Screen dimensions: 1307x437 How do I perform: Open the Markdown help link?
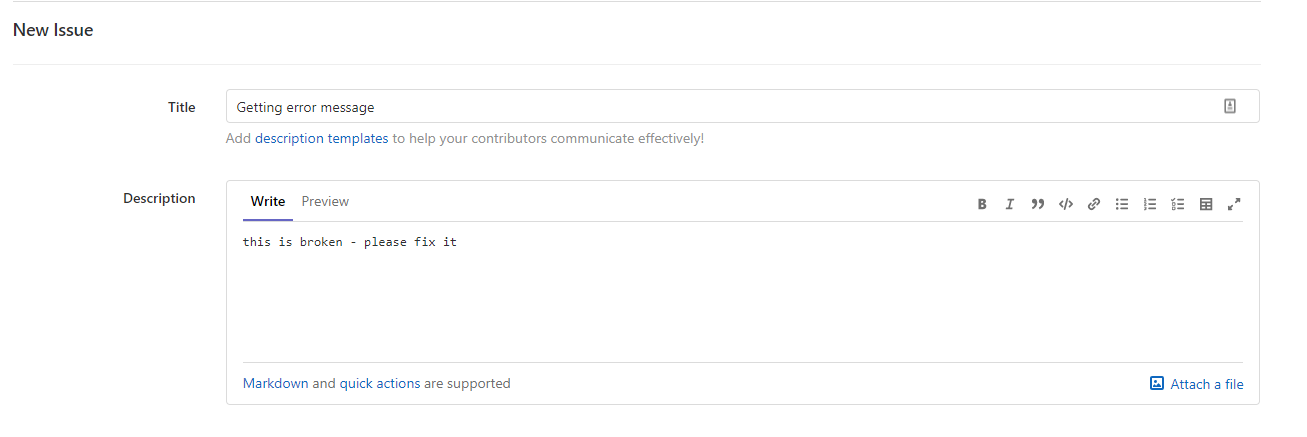(x=275, y=383)
